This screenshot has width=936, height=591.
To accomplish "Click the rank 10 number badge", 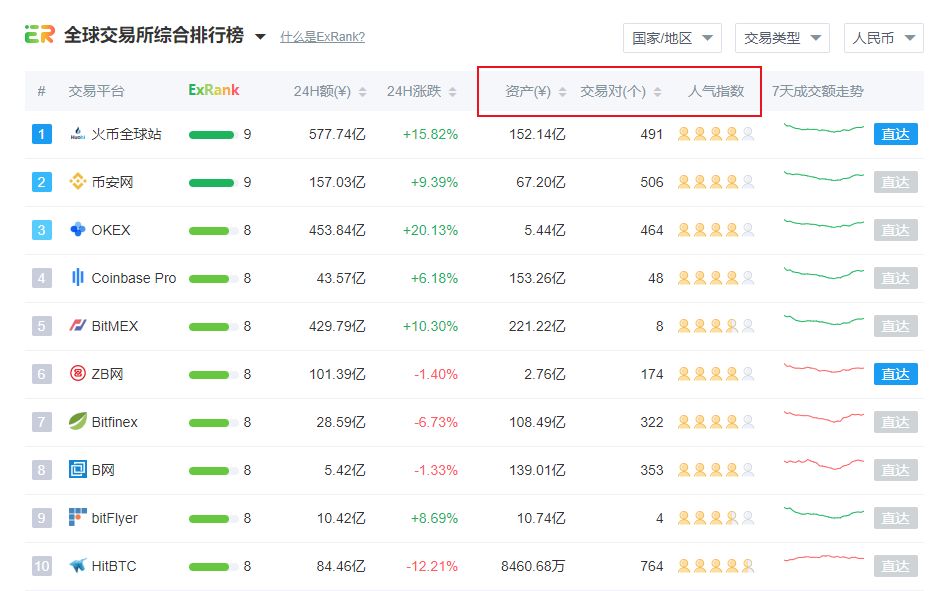I will (42, 565).
